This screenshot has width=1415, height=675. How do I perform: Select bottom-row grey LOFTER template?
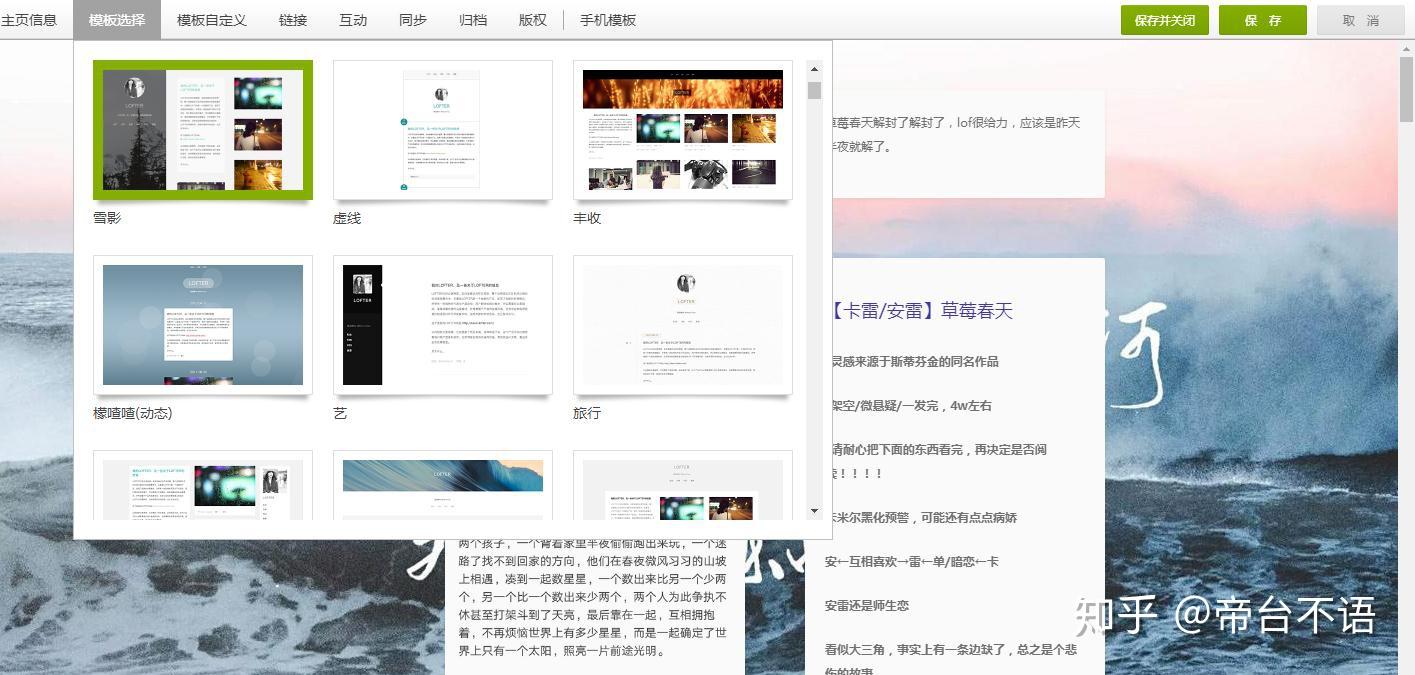[x=683, y=485]
